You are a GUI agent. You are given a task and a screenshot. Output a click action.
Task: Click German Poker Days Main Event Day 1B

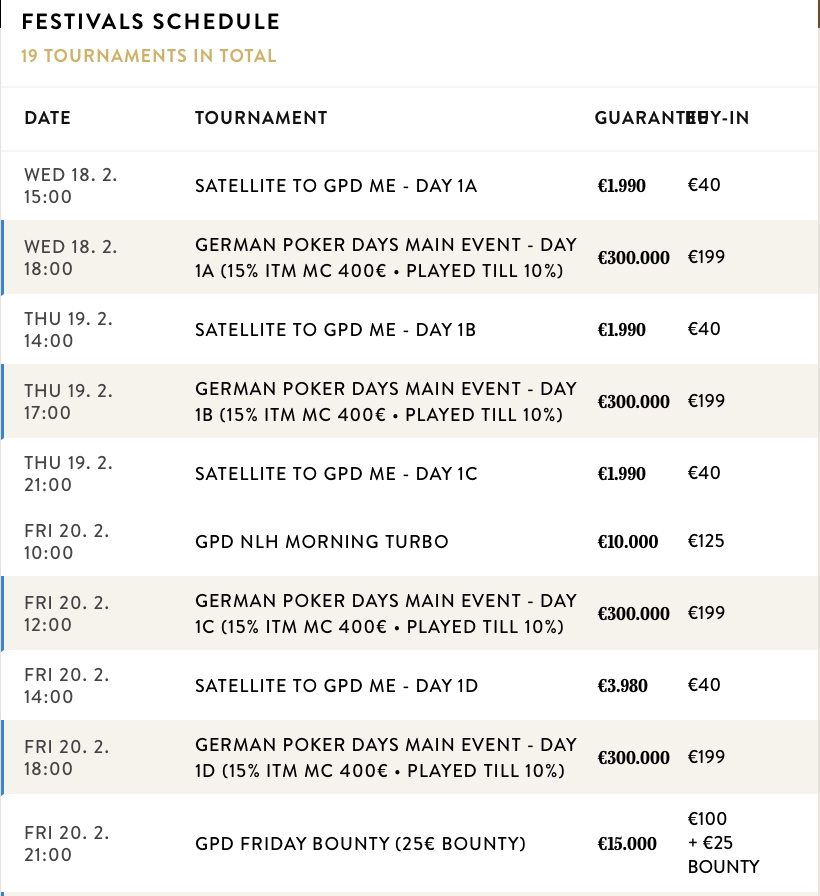click(x=386, y=401)
